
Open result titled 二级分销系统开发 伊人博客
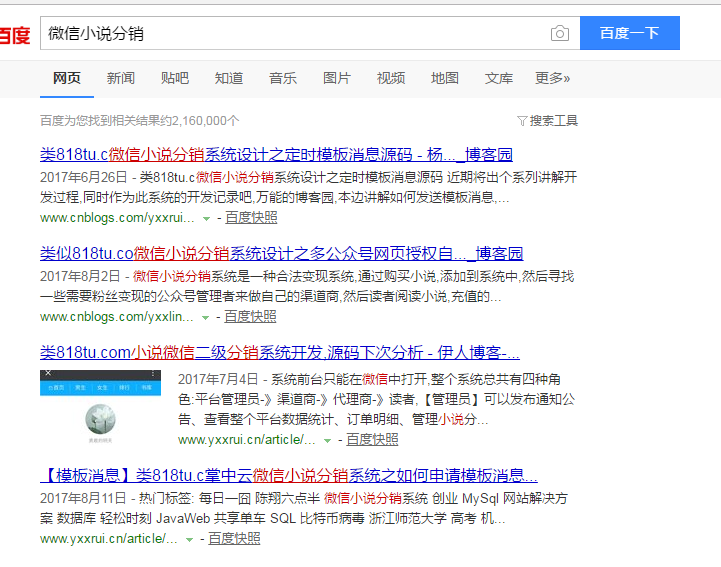tap(280, 353)
